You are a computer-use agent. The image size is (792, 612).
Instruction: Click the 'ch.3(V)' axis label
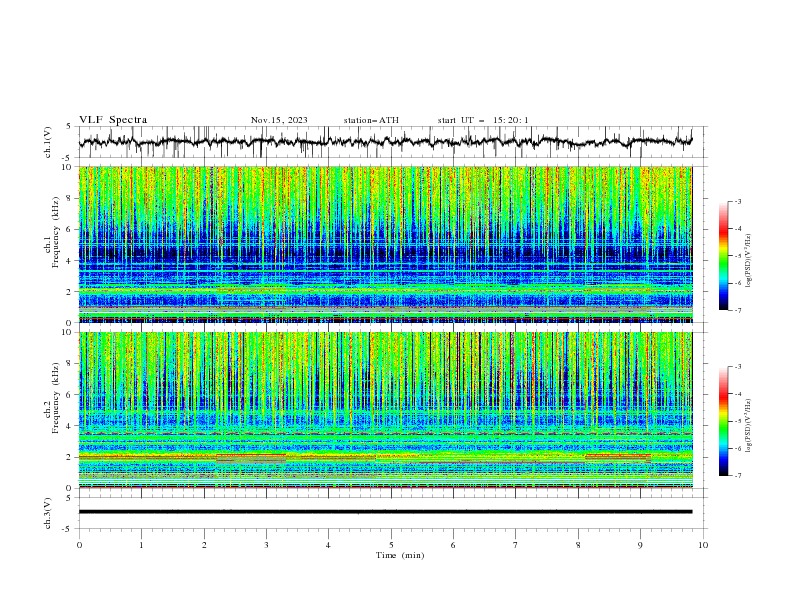pos(48,513)
